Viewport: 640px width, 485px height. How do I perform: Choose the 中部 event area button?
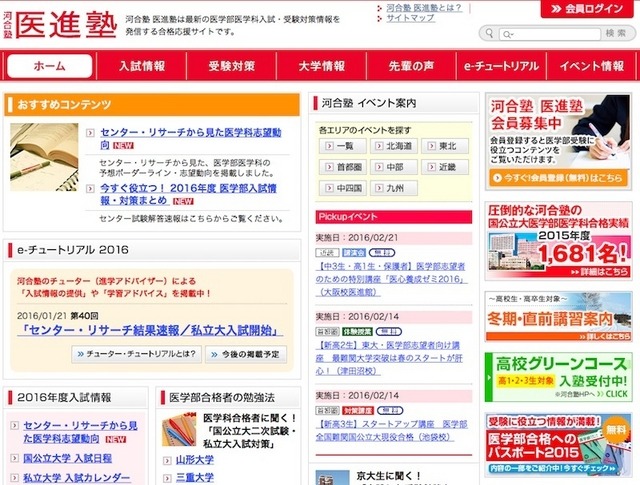point(393,167)
